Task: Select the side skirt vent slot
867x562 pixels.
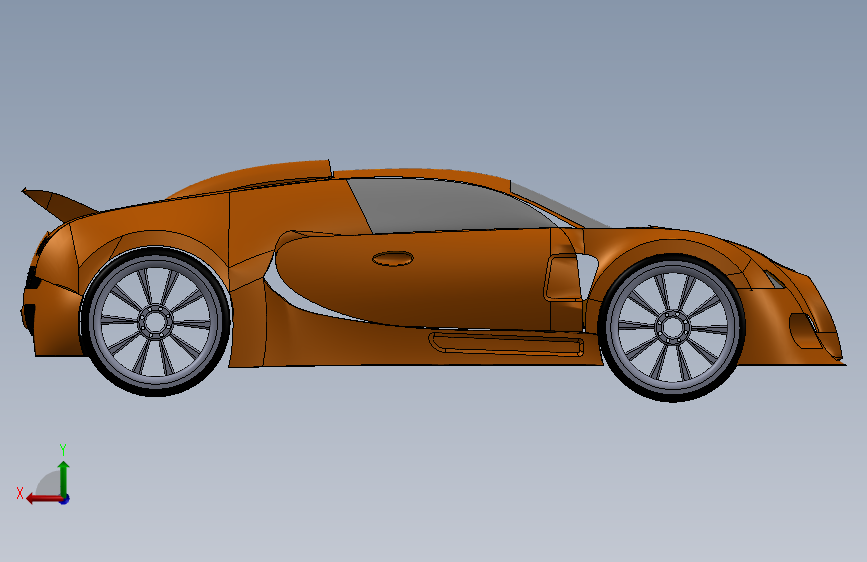Action: 506,344
